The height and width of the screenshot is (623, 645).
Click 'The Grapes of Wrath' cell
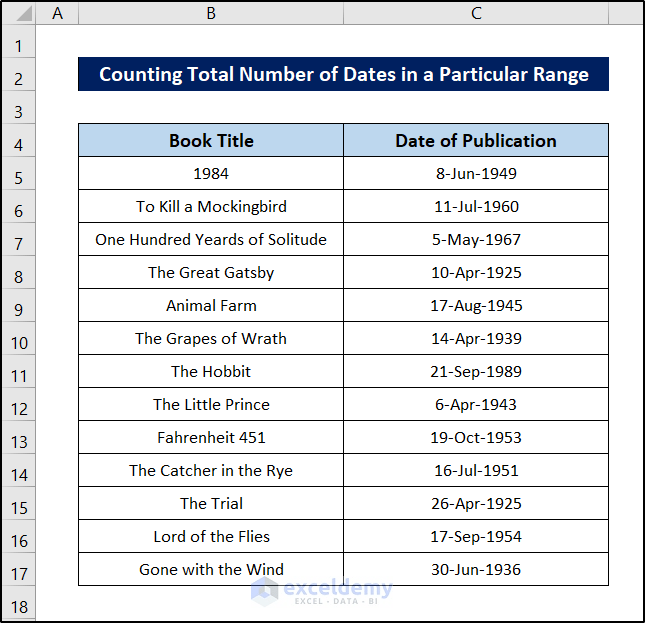[x=211, y=338]
